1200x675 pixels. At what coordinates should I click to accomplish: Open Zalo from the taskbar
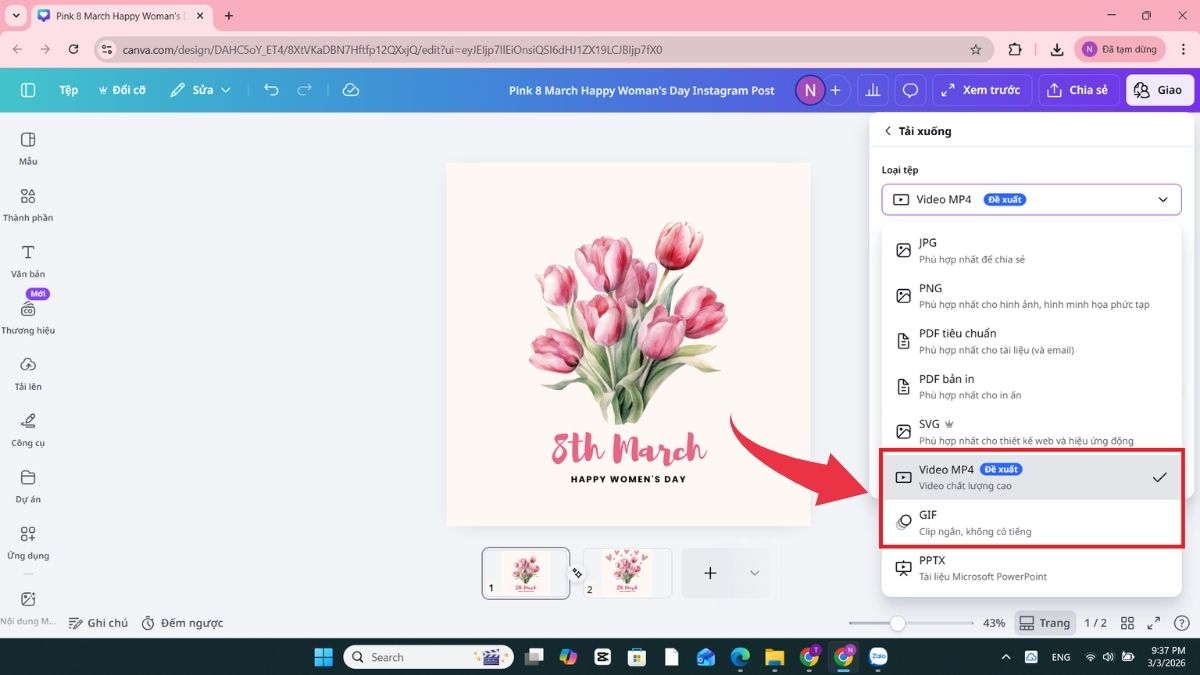pyautogui.click(x=879, y=657)
